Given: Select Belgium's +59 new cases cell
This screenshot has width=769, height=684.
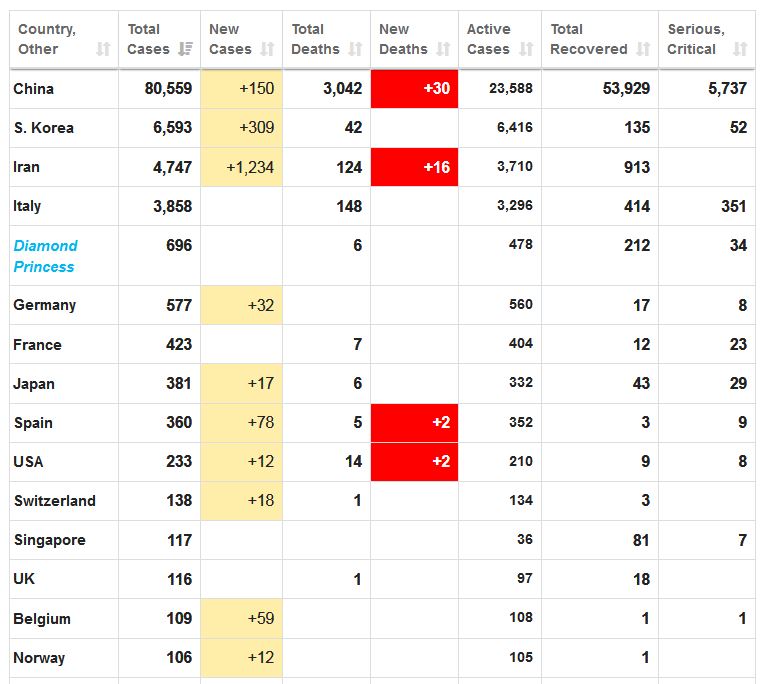Looking at the screenshot, I should tap(242, 618).
